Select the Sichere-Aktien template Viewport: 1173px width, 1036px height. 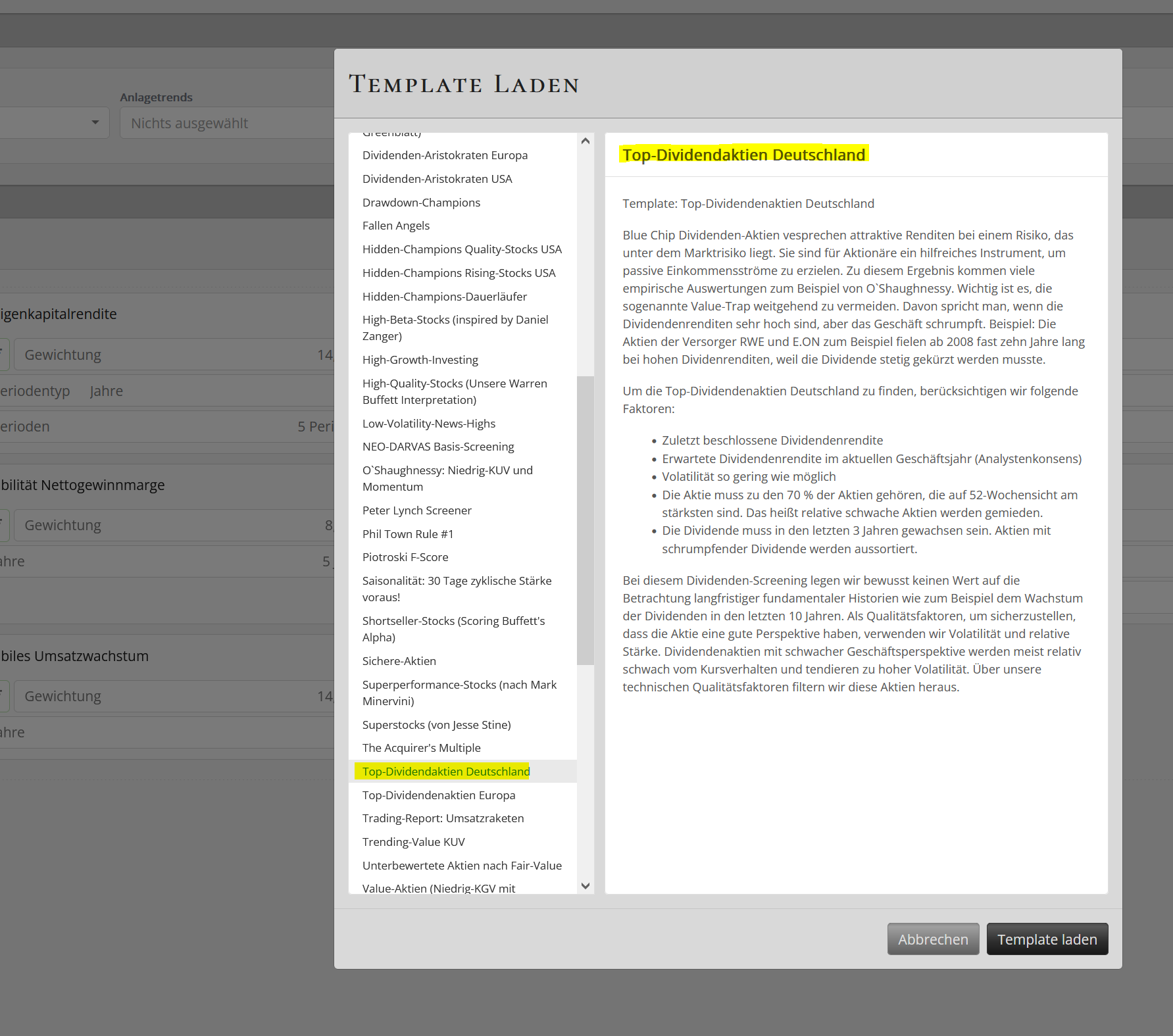click(399, 661)
